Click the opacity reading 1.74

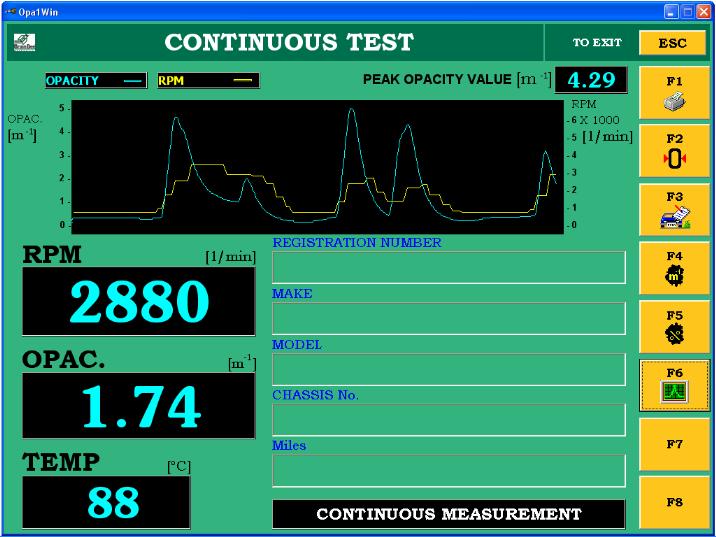click(x=139, y=406)
